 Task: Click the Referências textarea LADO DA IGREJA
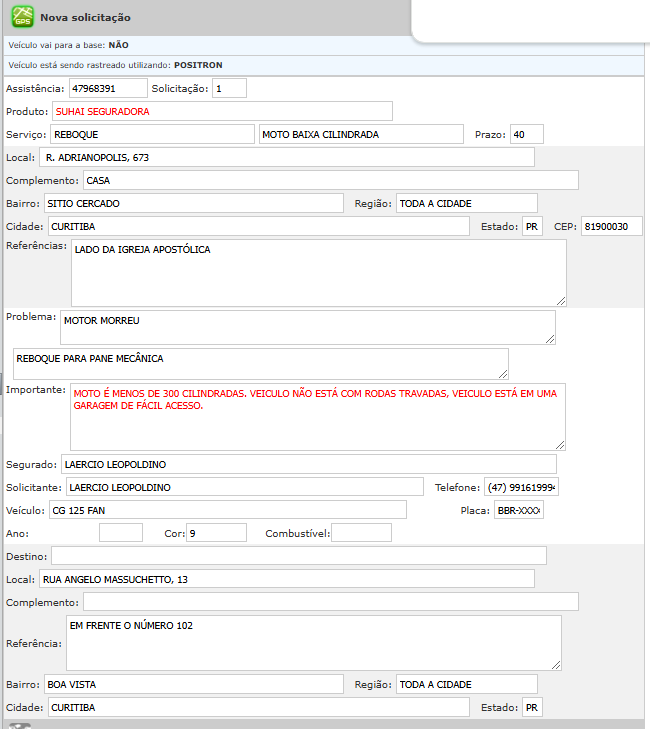coord(318,273)
